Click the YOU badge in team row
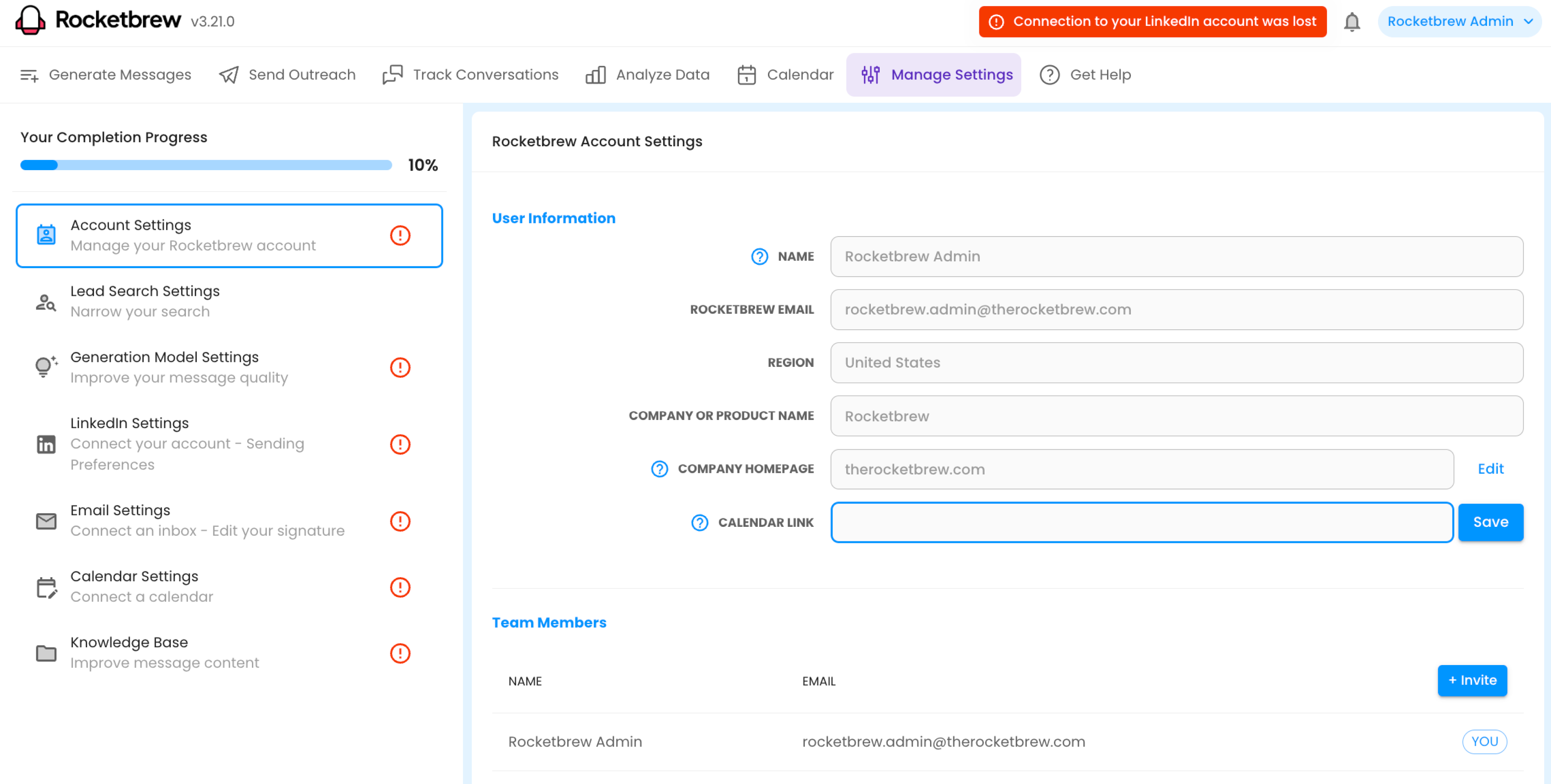Viewport: 1551px width, 784px height. click(x=1484, y=742)
